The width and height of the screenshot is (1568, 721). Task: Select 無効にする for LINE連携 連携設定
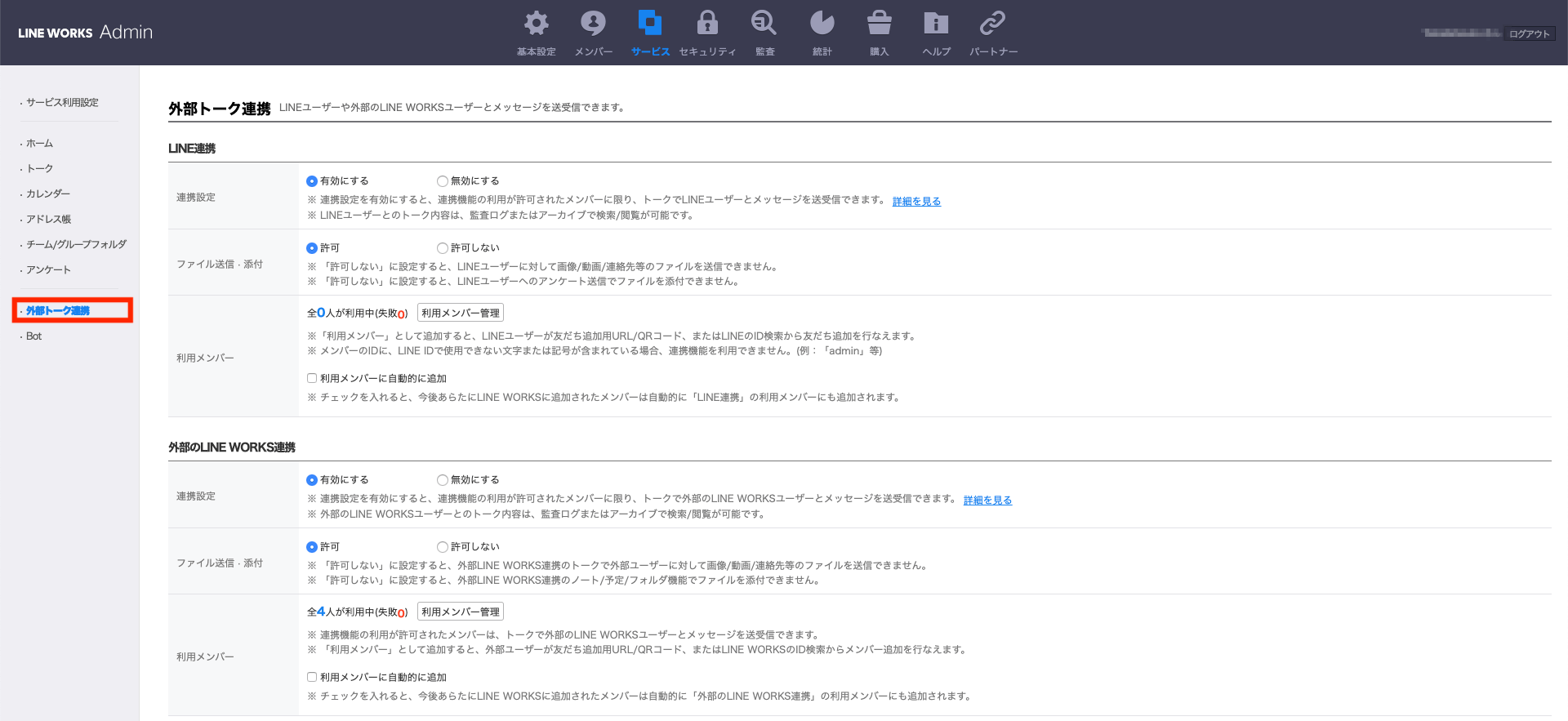(443, 181)
